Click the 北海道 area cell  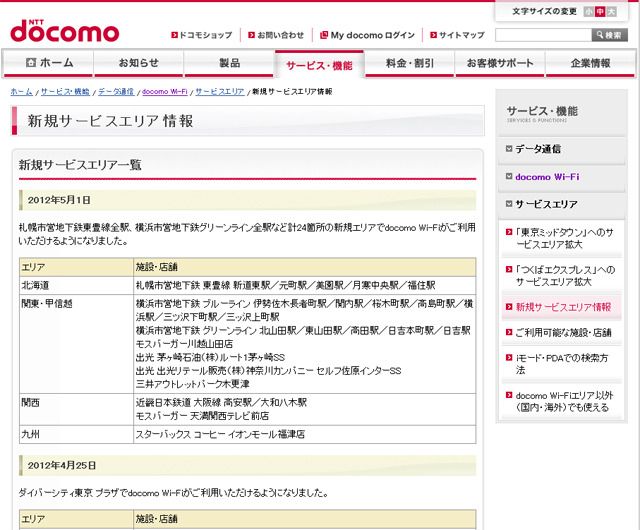tap(76, 285)
